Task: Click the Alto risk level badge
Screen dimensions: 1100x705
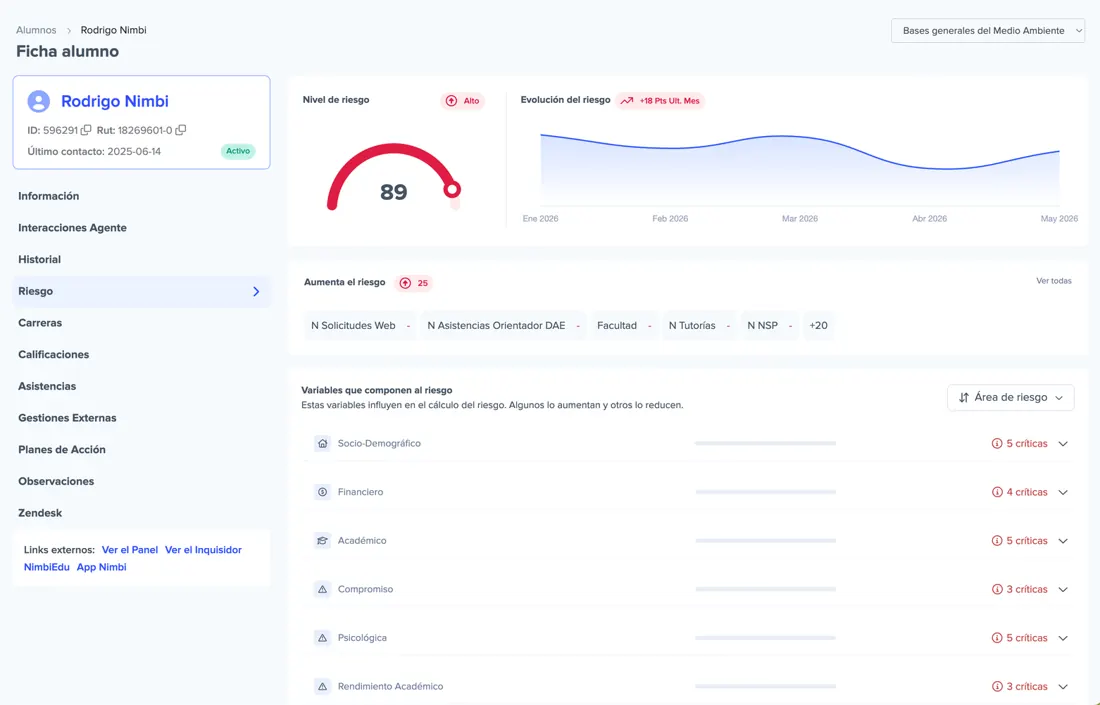Action: click(x=463, y=101)
